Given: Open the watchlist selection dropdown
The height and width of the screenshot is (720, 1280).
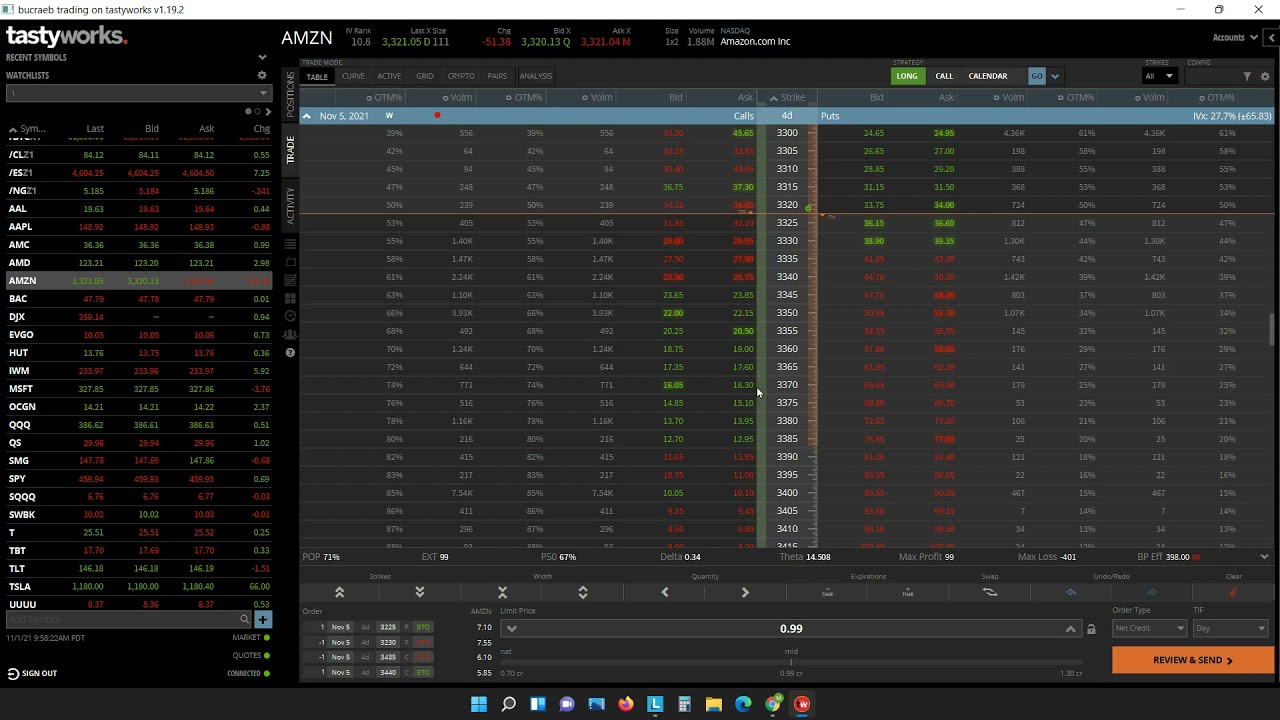Looking at the screenshot, I should pos(139,93).
